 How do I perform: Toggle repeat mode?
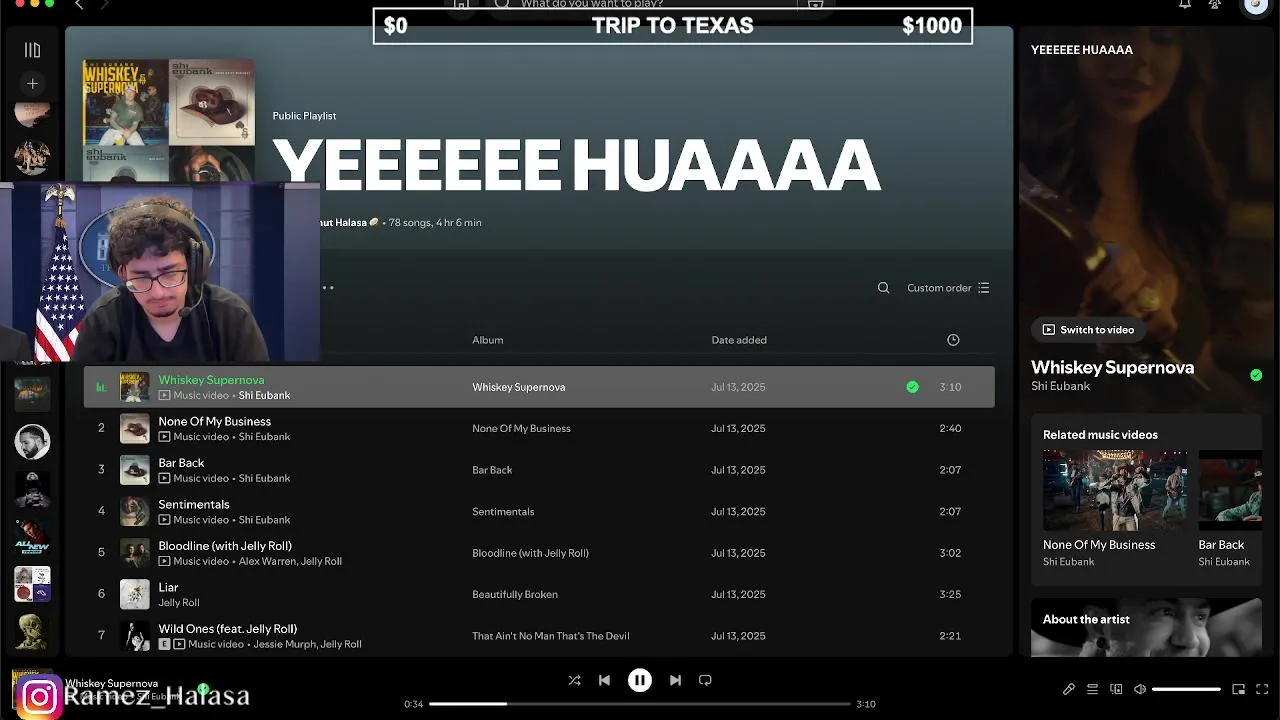(705, 680)
